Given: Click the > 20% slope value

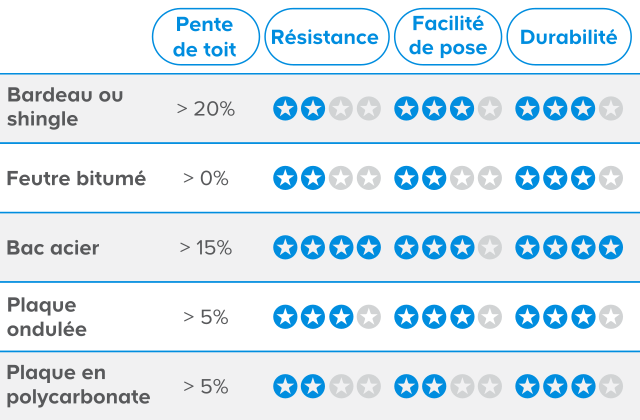Looking at the screenshot, I should (205, 108).
